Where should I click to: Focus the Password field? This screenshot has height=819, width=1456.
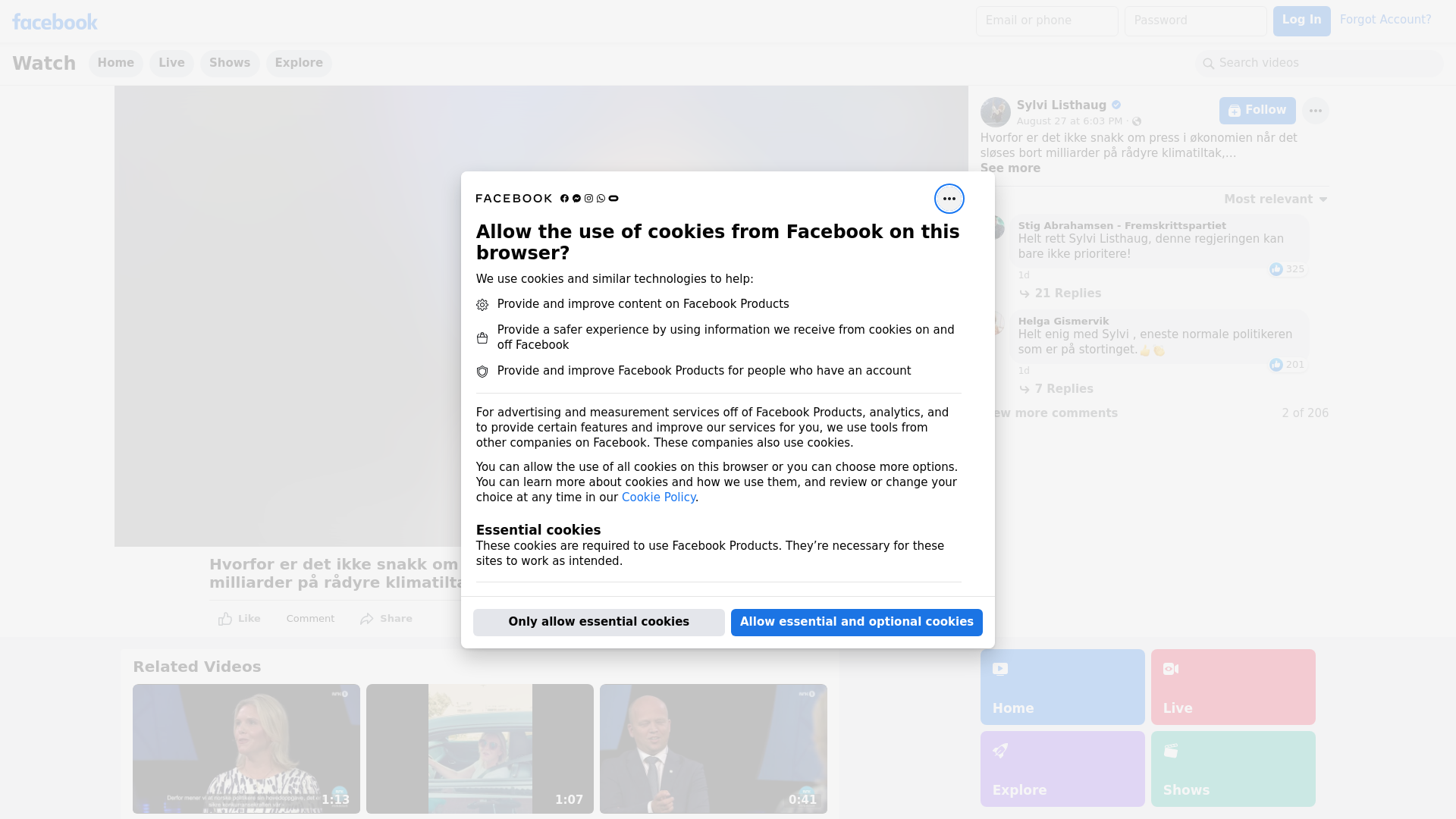click(1196, 20)
